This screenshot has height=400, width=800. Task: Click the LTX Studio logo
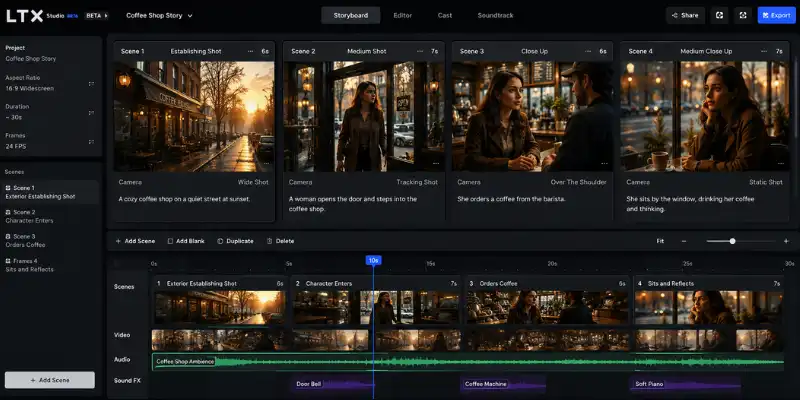click(x=42, y=16)
